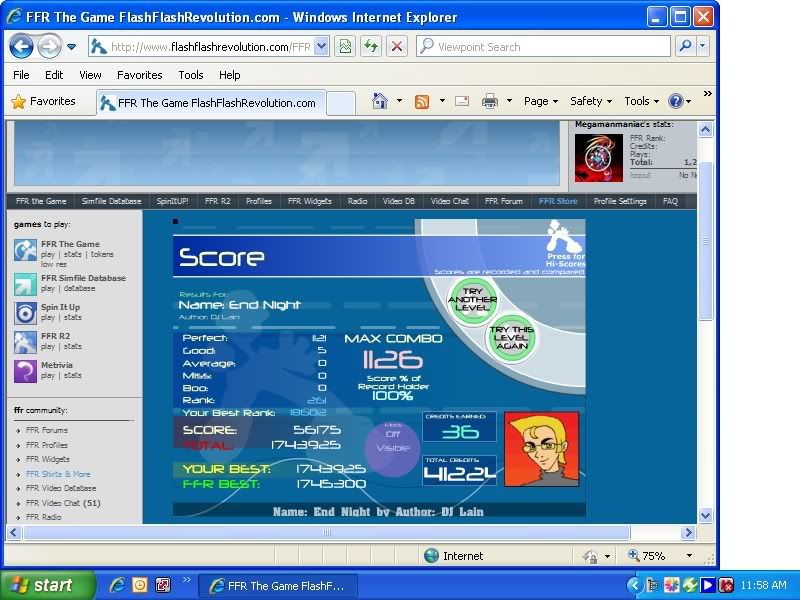800x600 pixels.
Task: Click the Metrivia question mark icon
Action: [x=25, y=371]
